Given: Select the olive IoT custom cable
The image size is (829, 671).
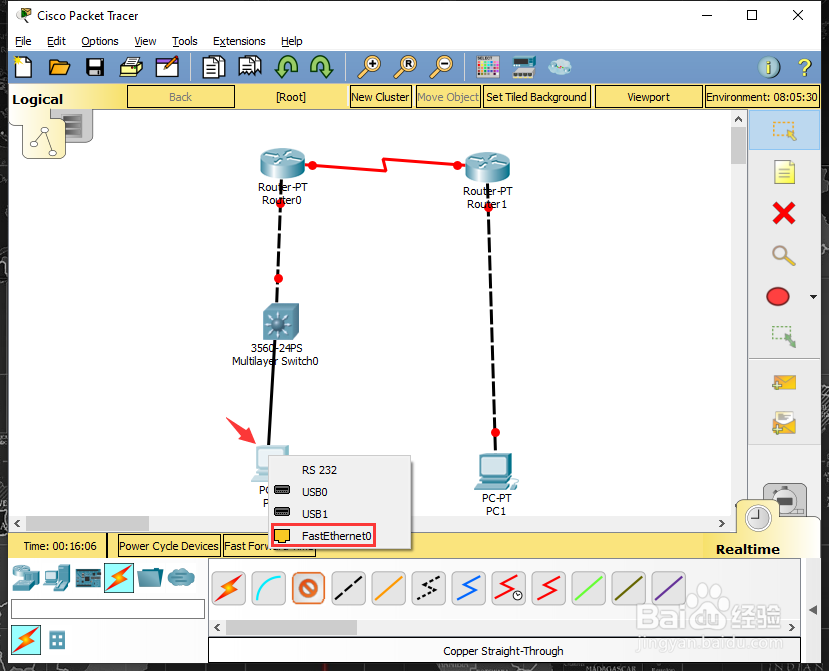Looking at the screenshot, I should [628, 588].
